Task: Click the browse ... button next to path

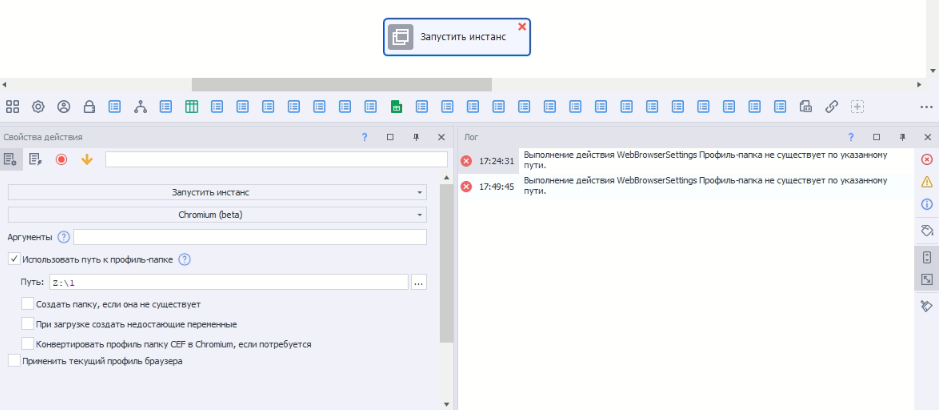Action: [x=419, y=282]
